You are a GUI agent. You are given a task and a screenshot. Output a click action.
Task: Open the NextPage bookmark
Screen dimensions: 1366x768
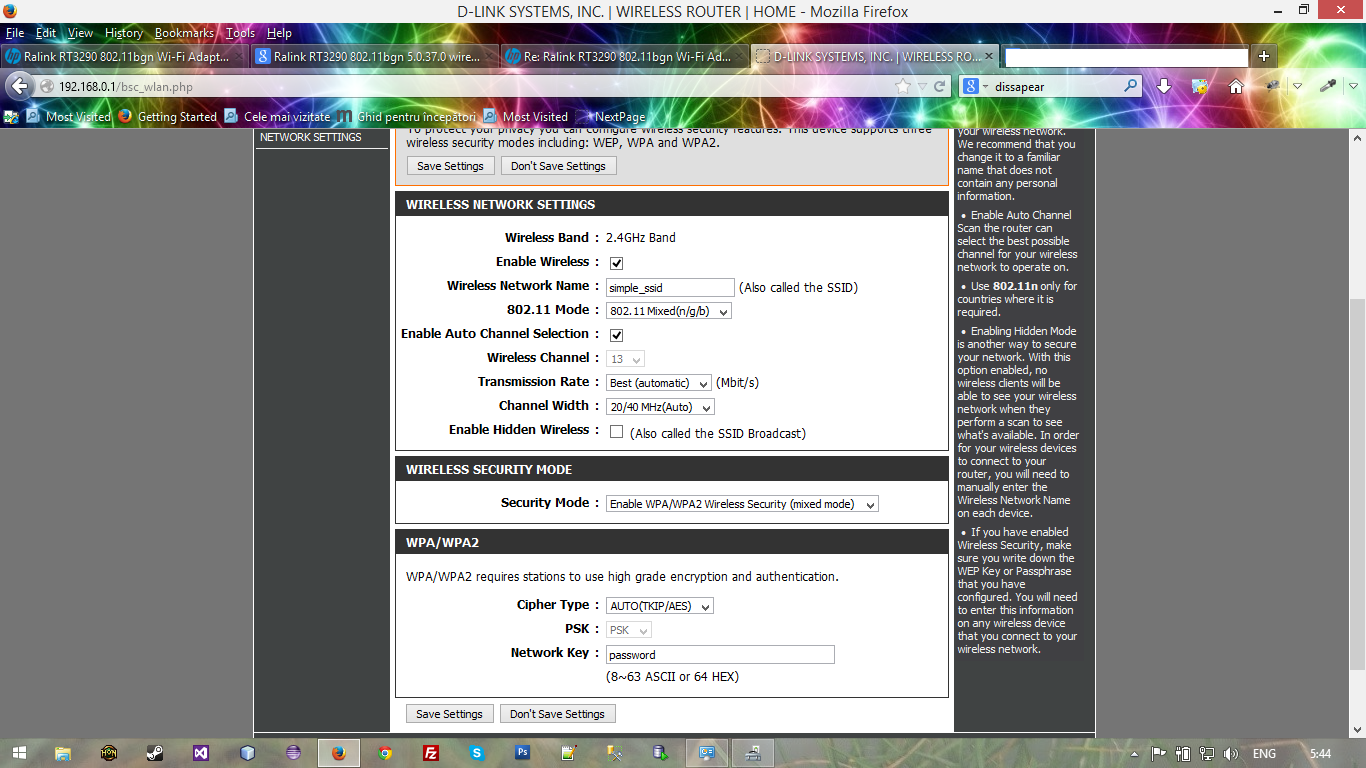[x=611, y=117]
